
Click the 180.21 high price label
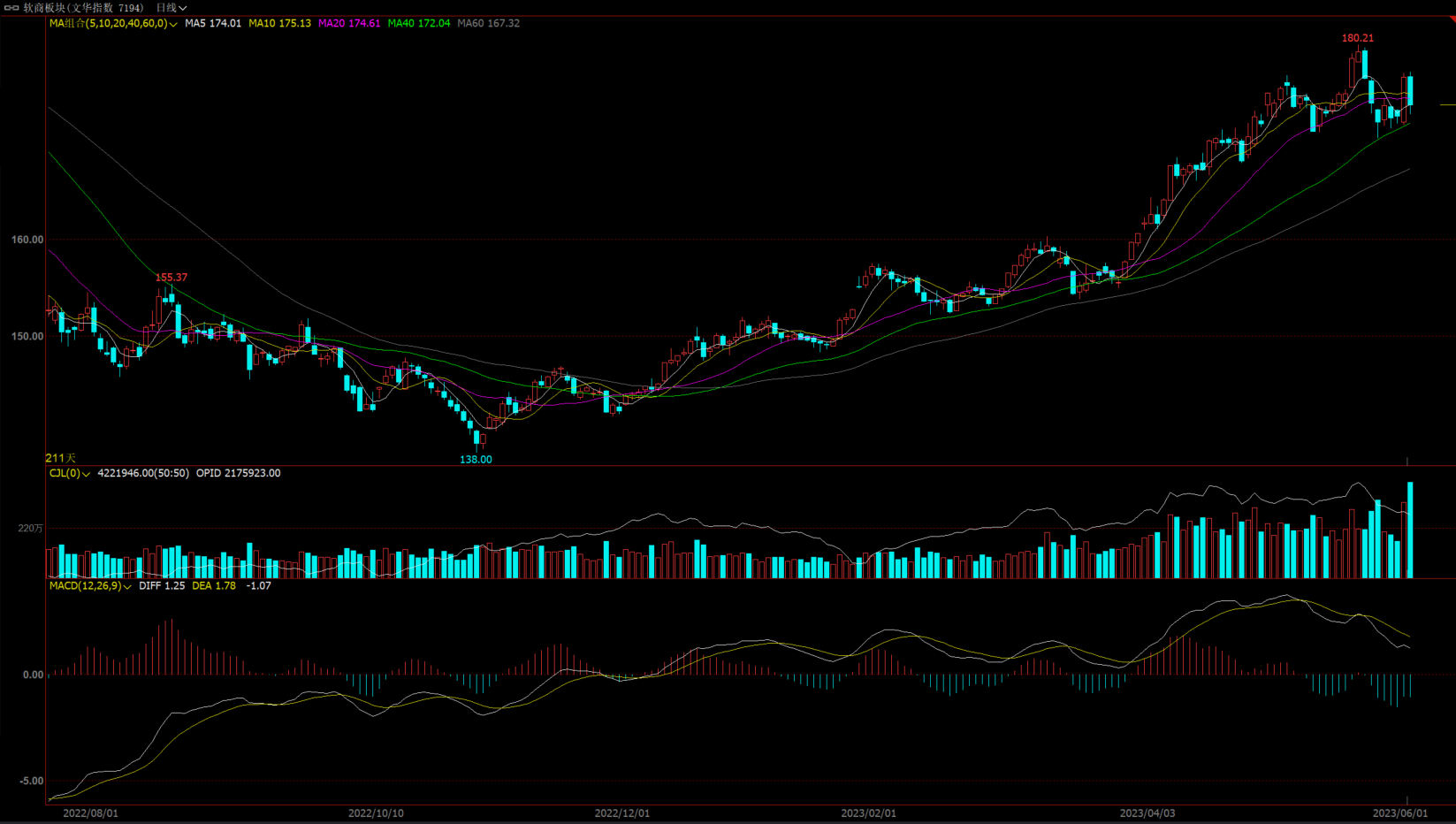(x=1358, y=38)
